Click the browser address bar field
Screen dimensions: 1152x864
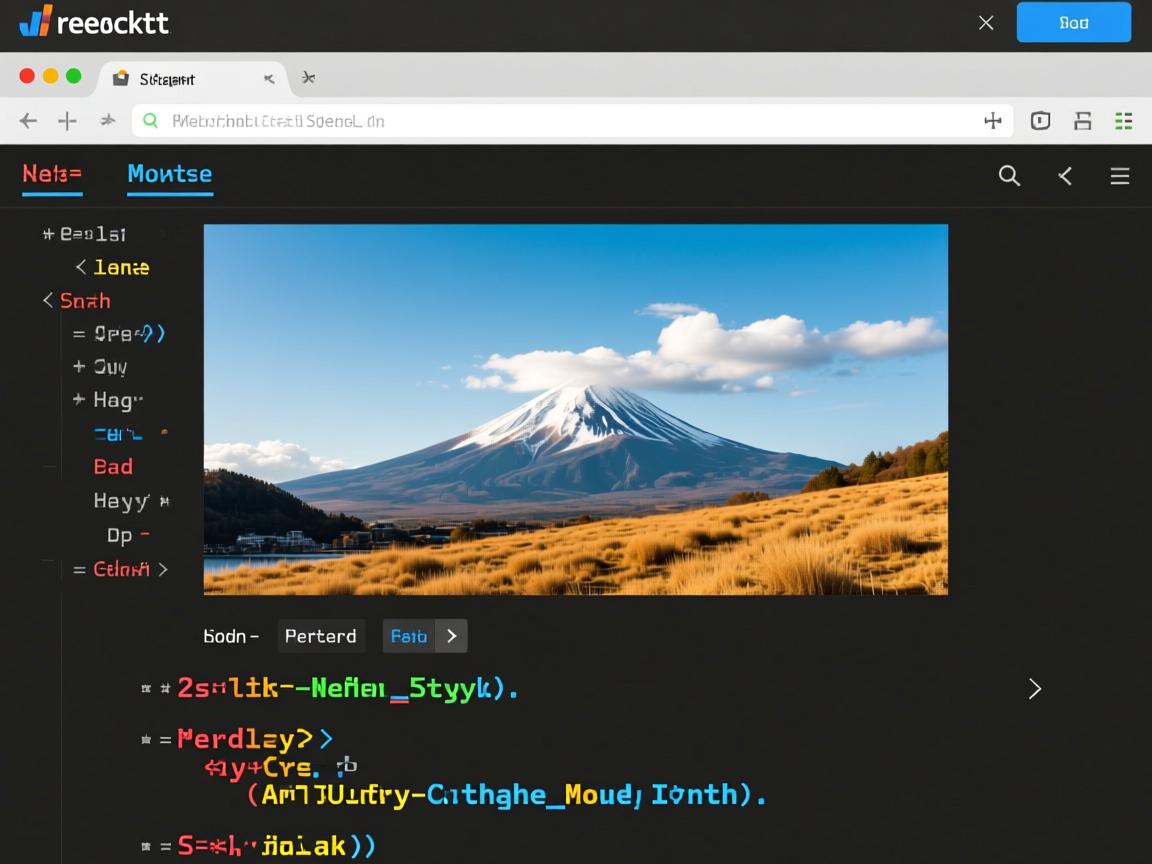pos(560,121)
